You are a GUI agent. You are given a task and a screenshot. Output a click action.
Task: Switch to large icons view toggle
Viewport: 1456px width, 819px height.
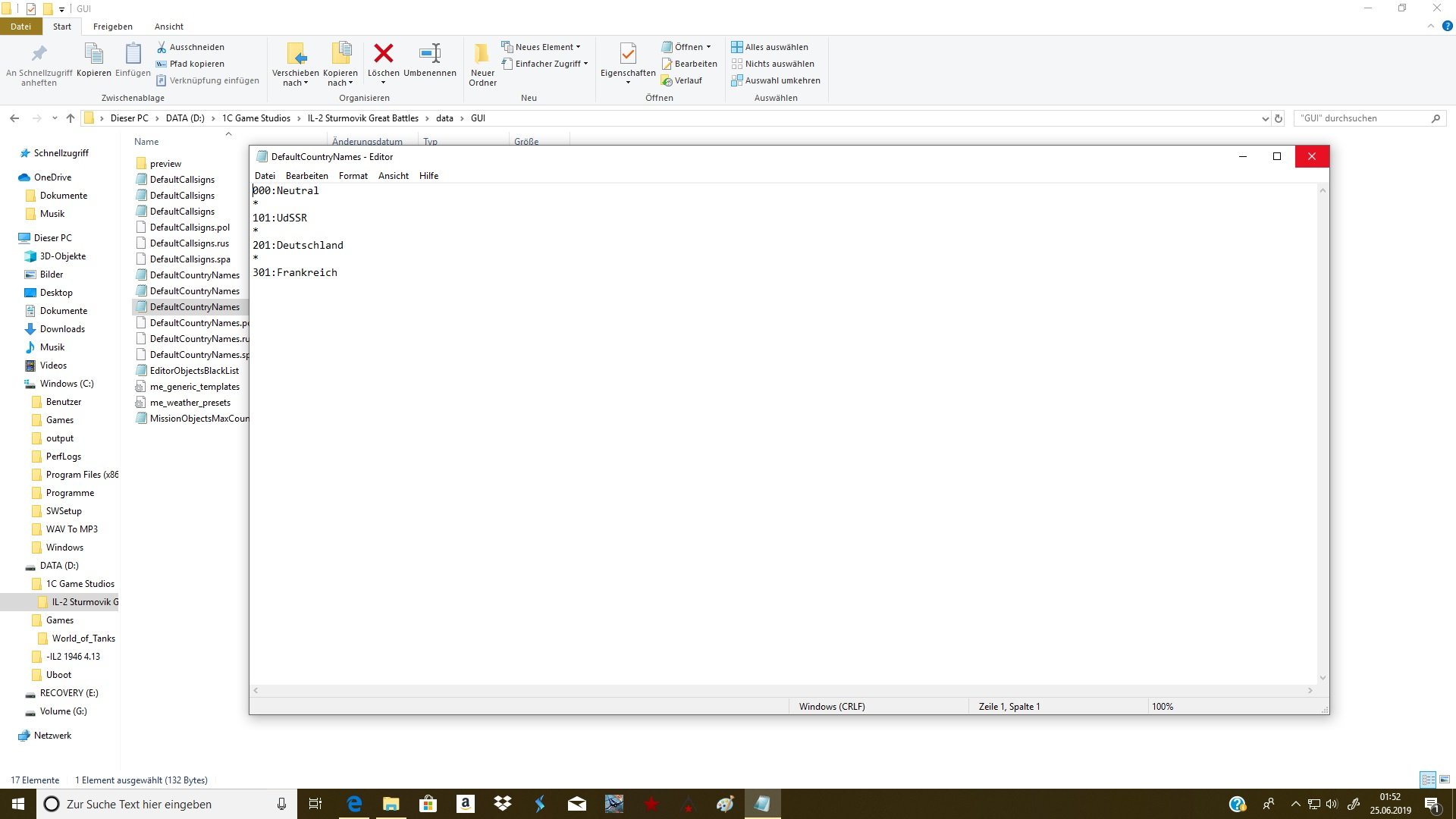click(1445, 780)
